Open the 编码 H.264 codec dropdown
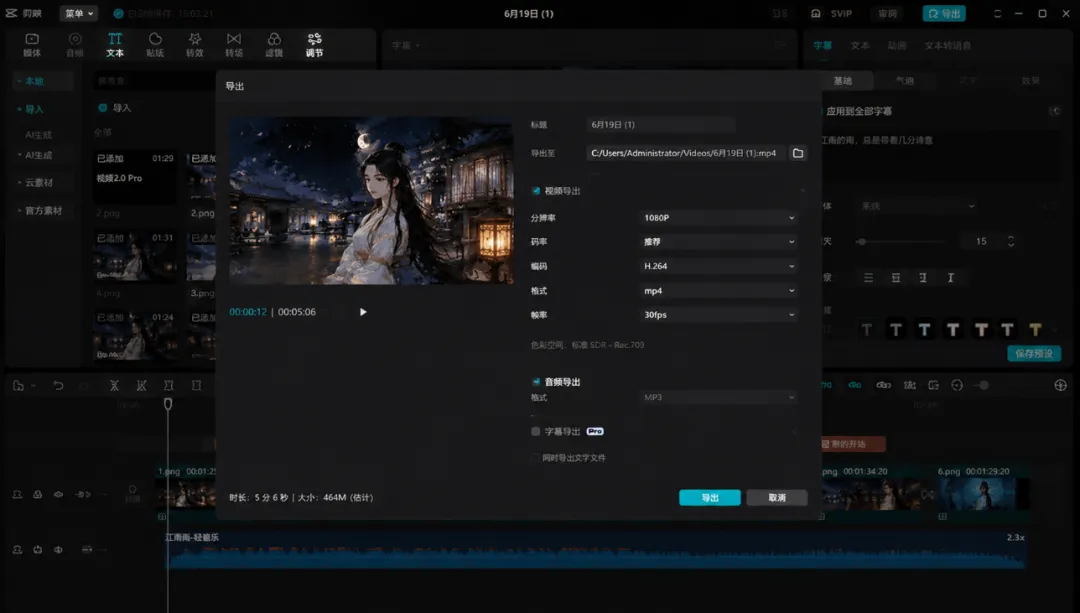1080x613 pixels. [x=718, y=266]
